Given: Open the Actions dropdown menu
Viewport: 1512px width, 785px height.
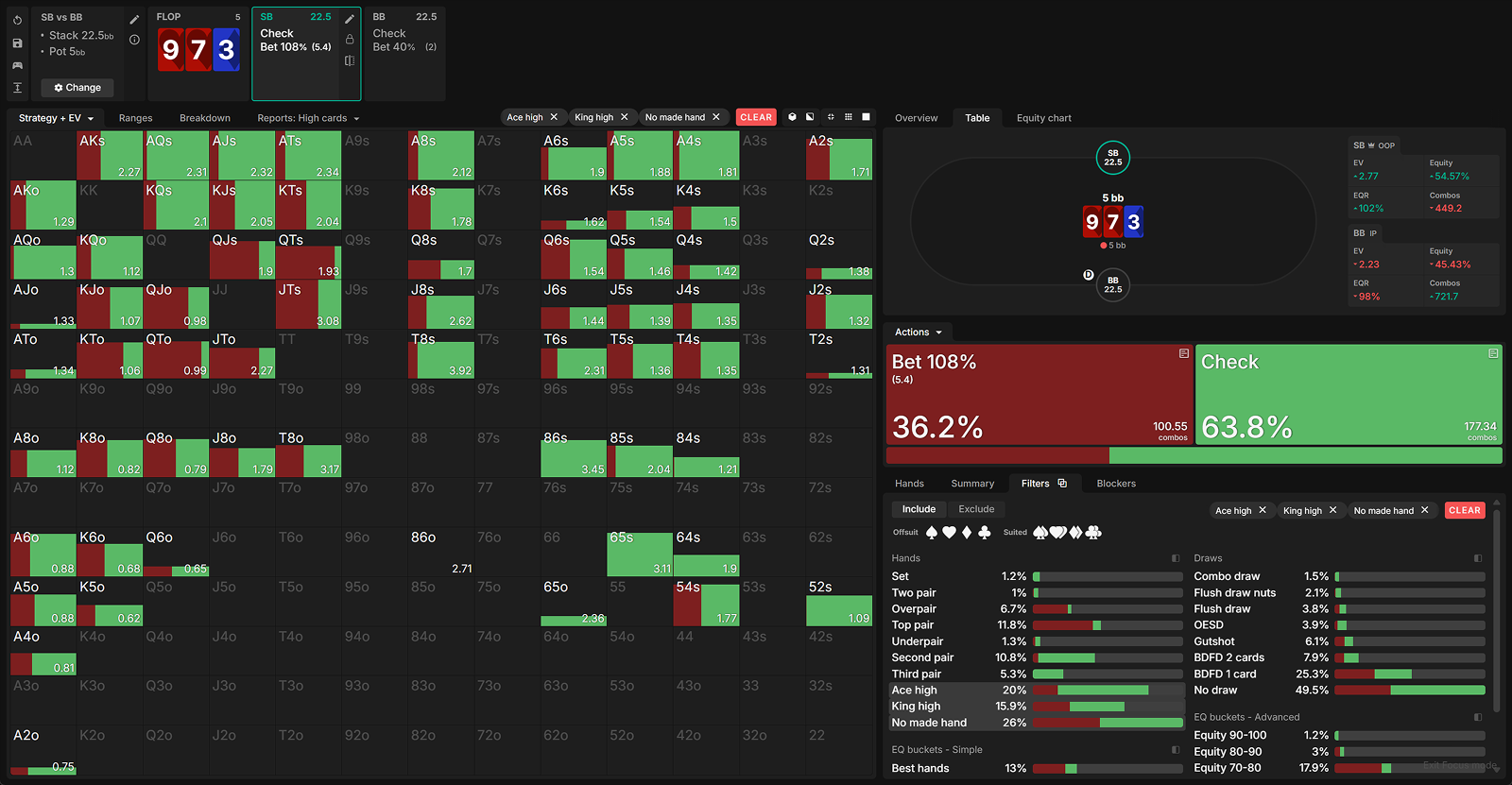Looking at the screenshot, I should [x=918, y=333].
